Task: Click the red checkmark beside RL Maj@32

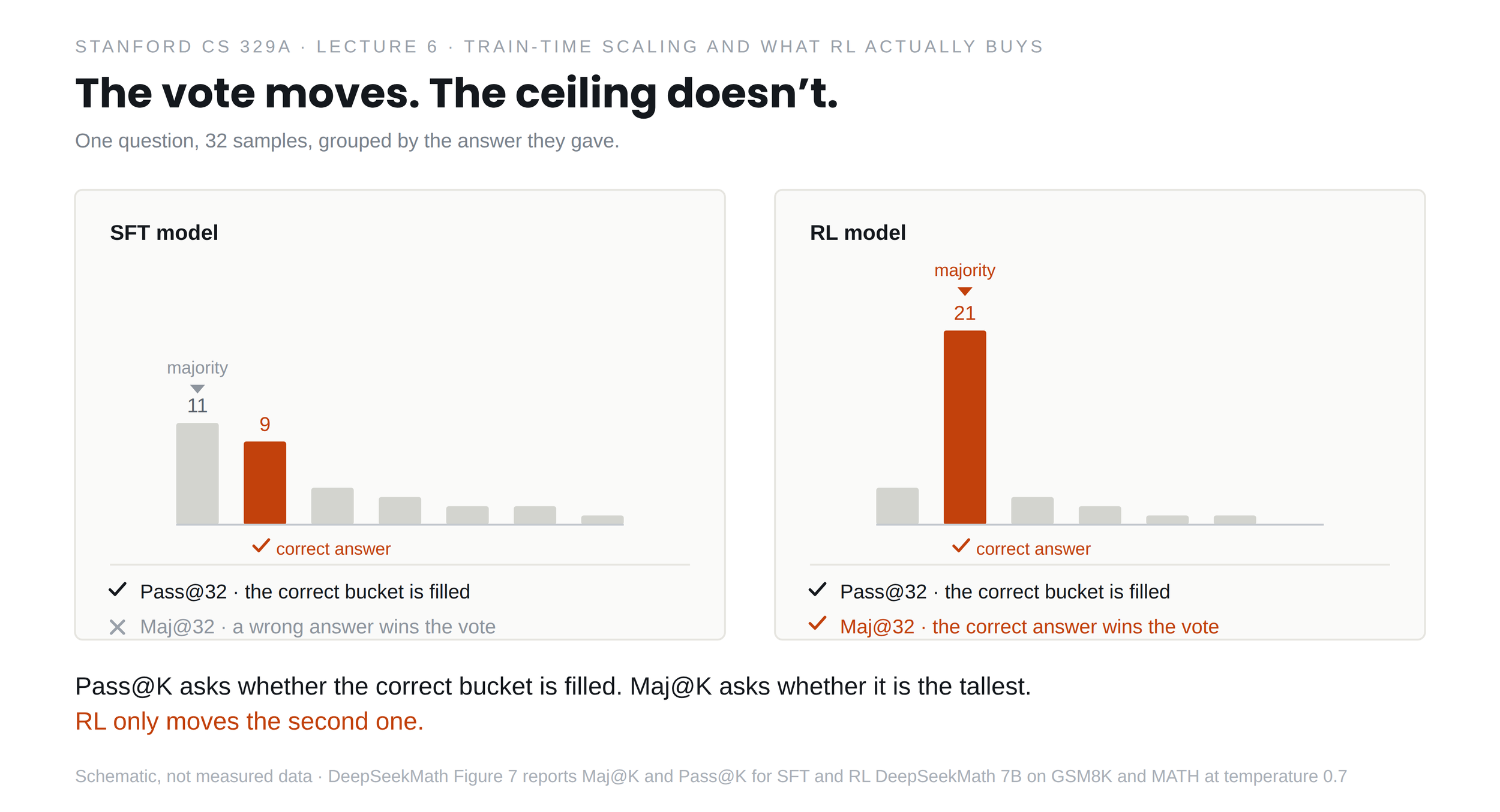Action: coord(817,623)
